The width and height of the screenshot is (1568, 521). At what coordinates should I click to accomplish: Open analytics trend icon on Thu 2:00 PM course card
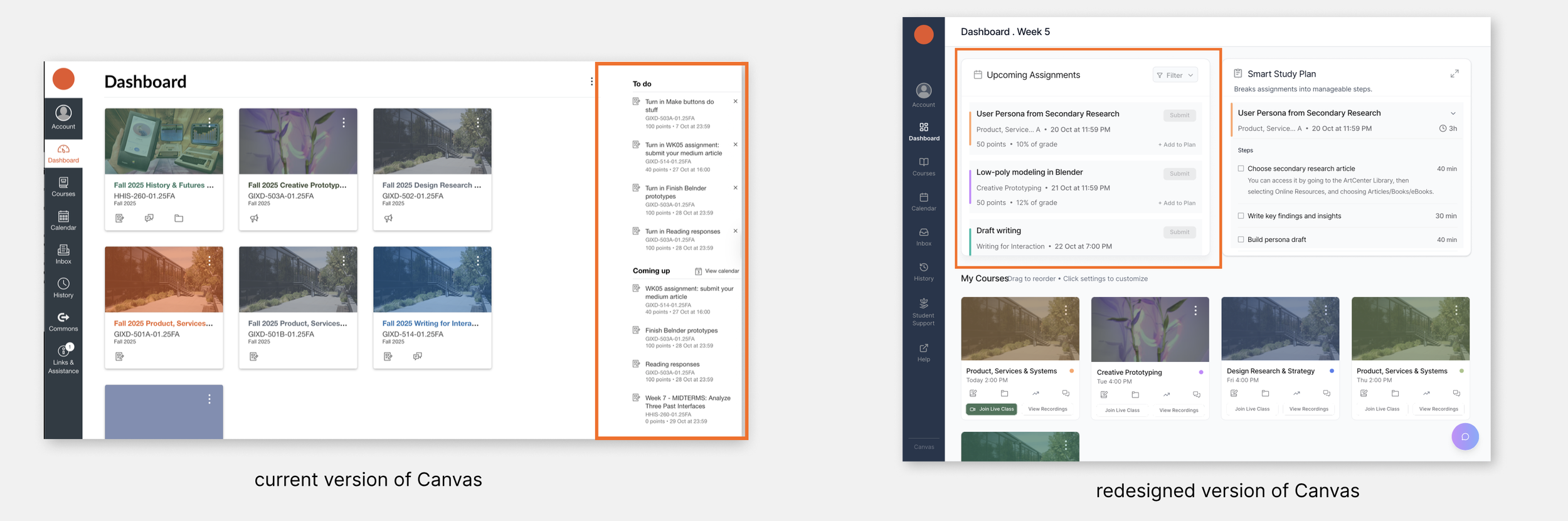[x=1426, y=393]
